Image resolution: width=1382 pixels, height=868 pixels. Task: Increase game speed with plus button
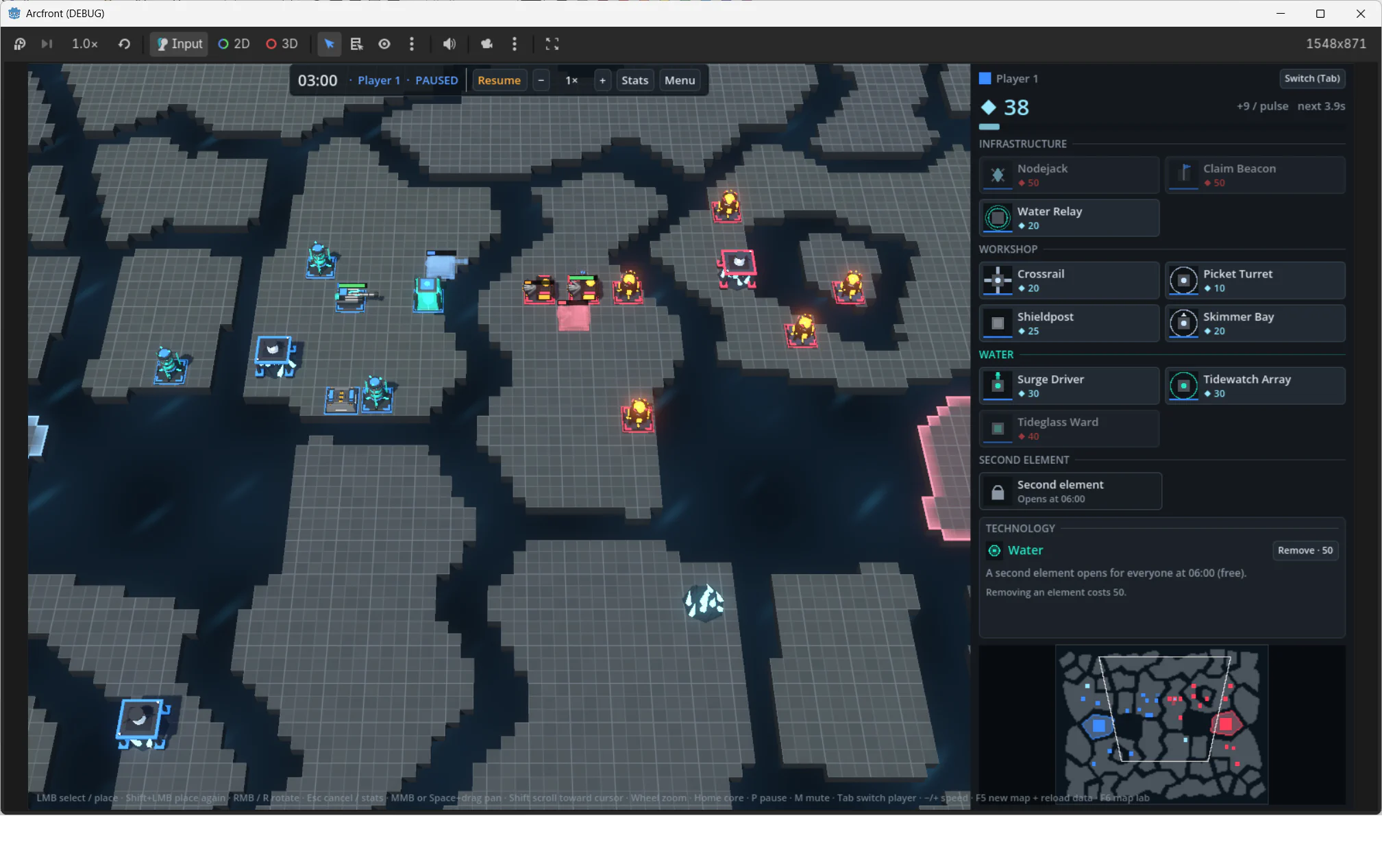coord(602,81)
